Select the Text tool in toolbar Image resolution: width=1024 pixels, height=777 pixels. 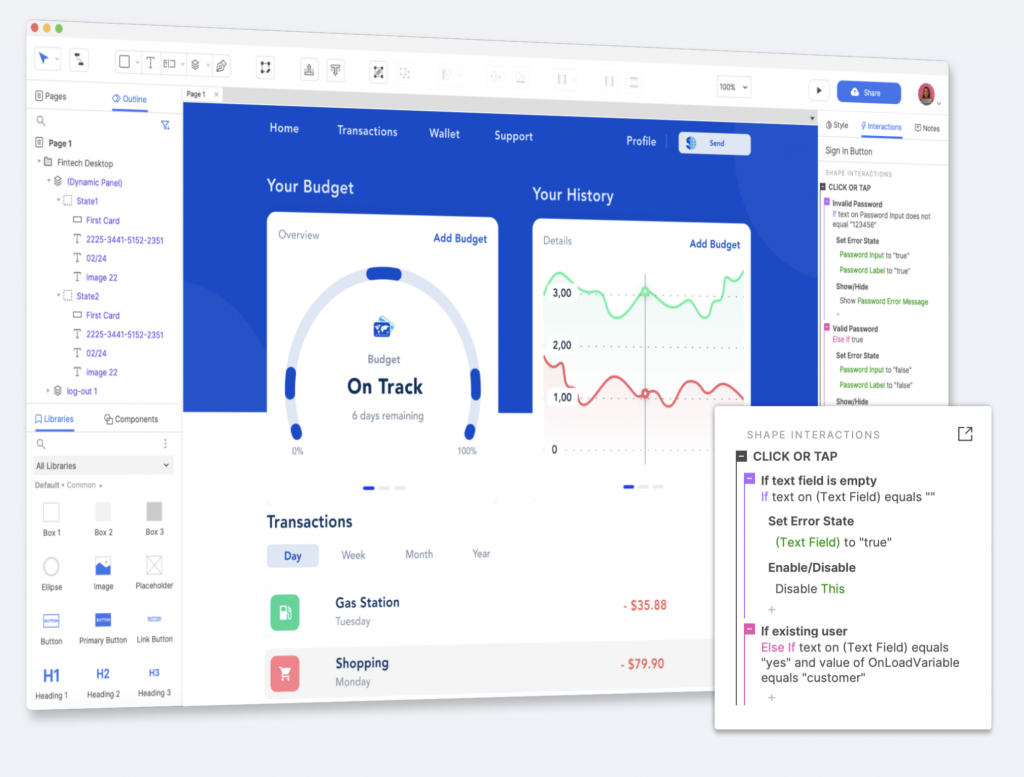(151, 62)
